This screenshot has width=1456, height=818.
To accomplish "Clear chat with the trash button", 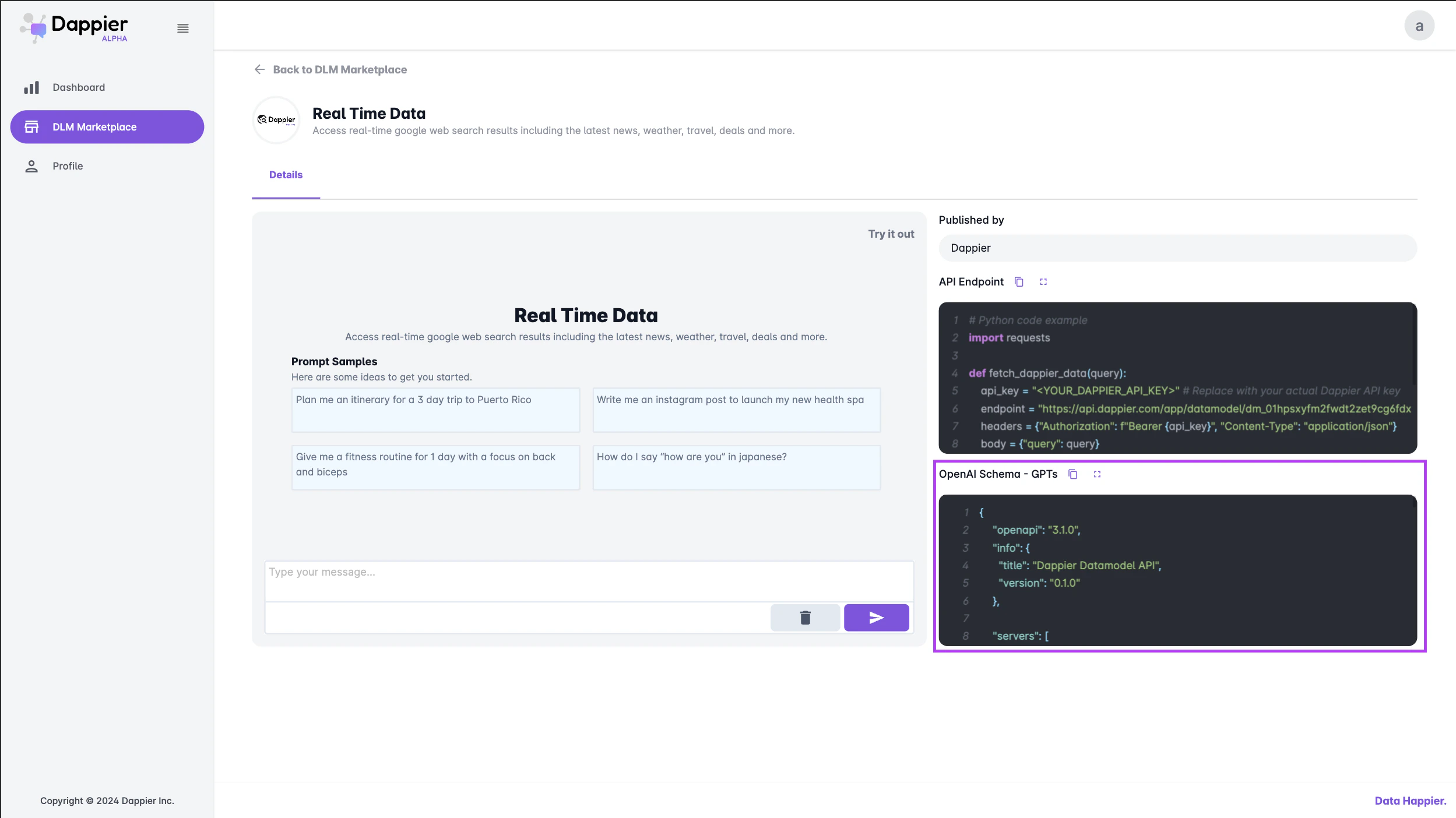I will pyautogui.click(x=805, y=618).
